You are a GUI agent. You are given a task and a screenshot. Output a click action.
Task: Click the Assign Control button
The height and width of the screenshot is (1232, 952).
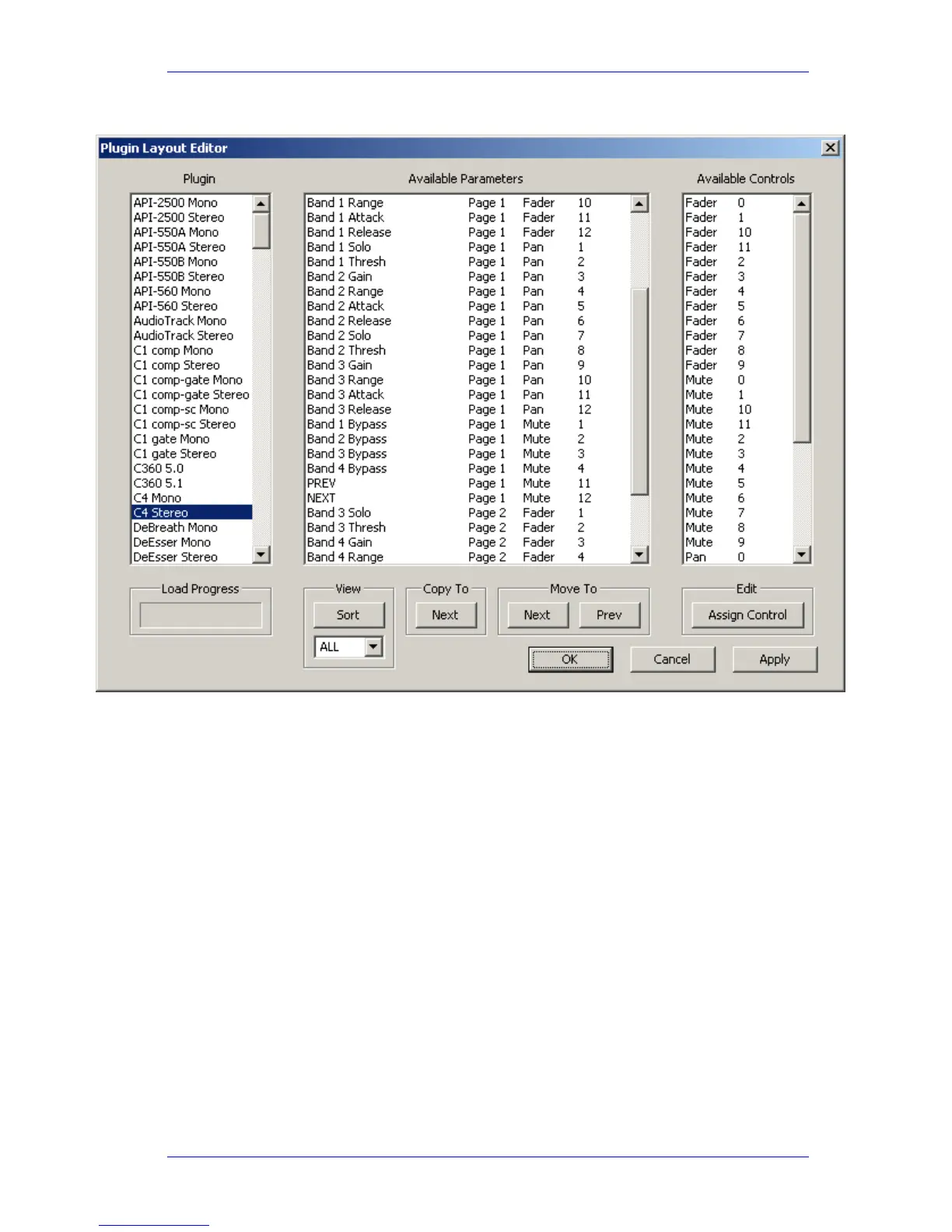tap(747, 614)
